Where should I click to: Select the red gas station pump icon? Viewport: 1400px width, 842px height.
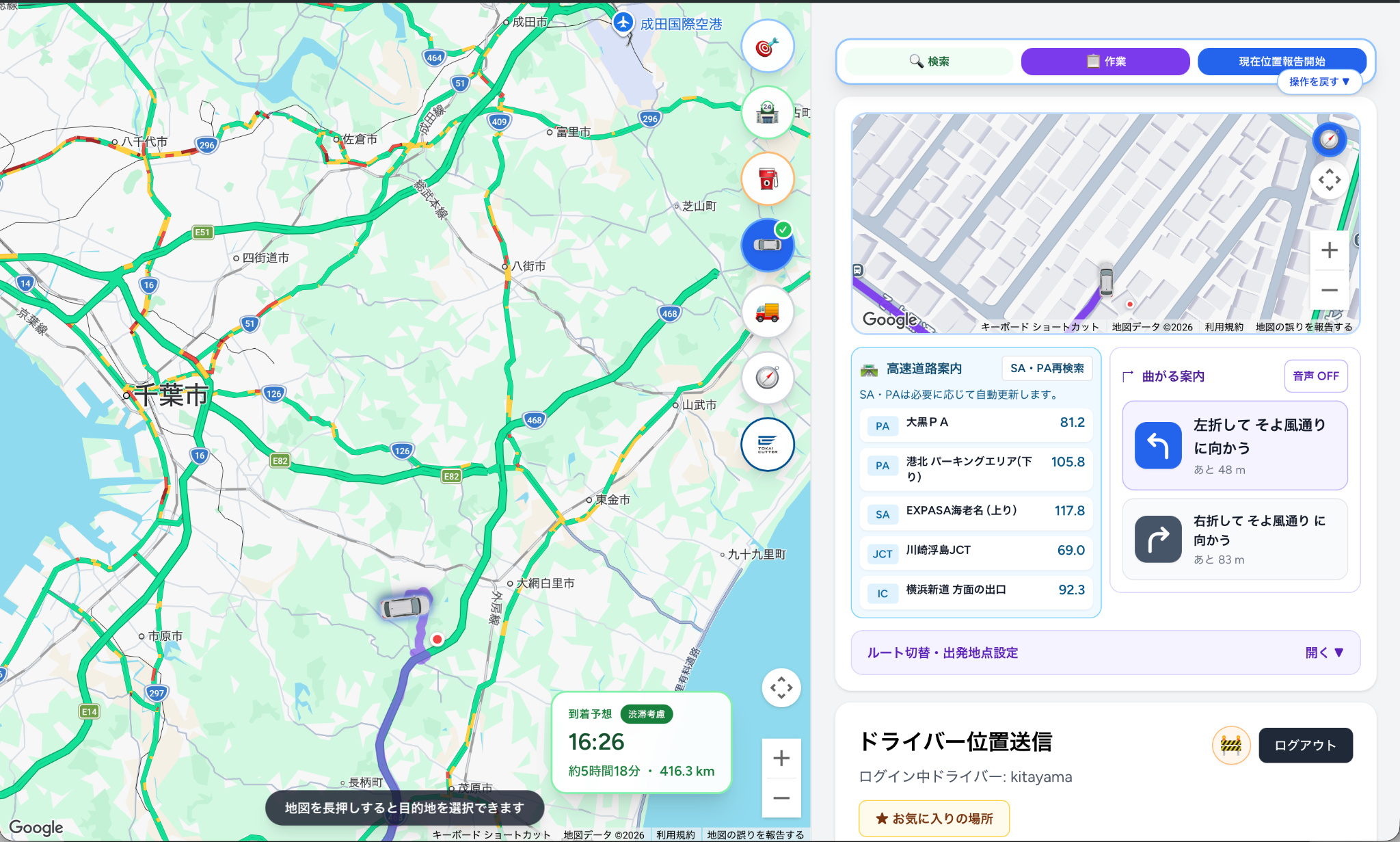767,179
